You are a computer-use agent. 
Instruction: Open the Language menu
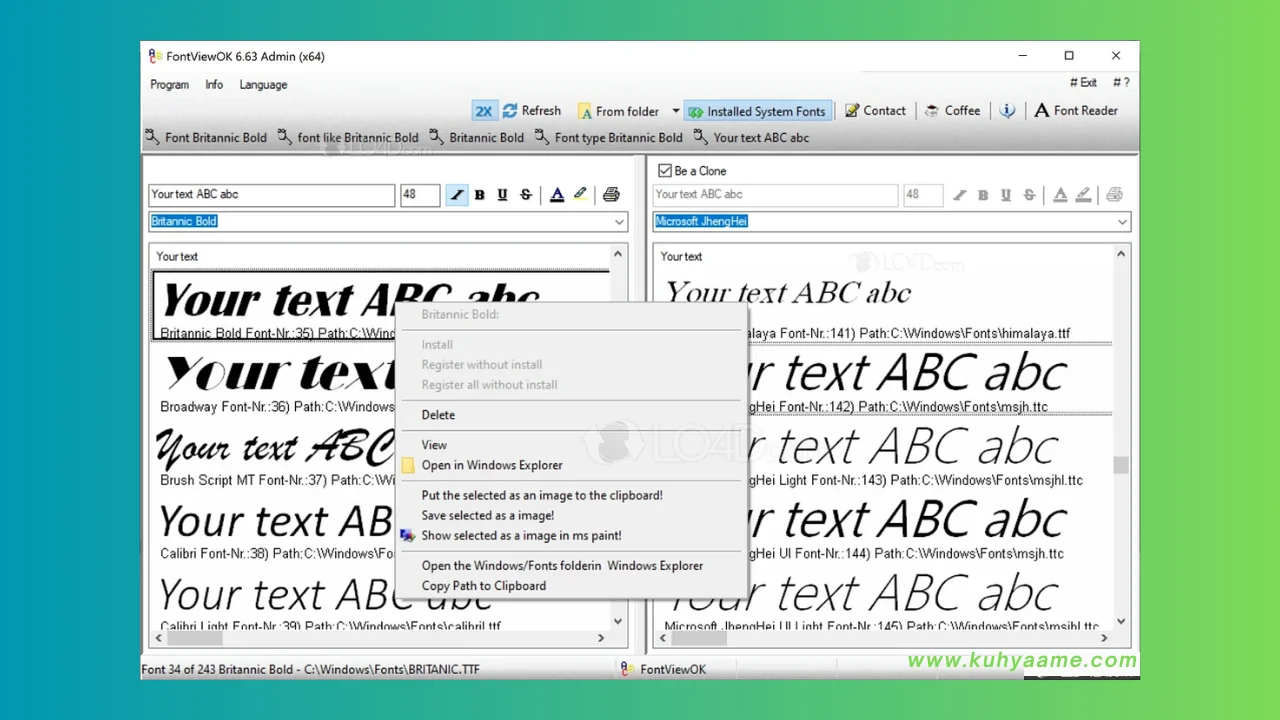click(x=263, y=85)
